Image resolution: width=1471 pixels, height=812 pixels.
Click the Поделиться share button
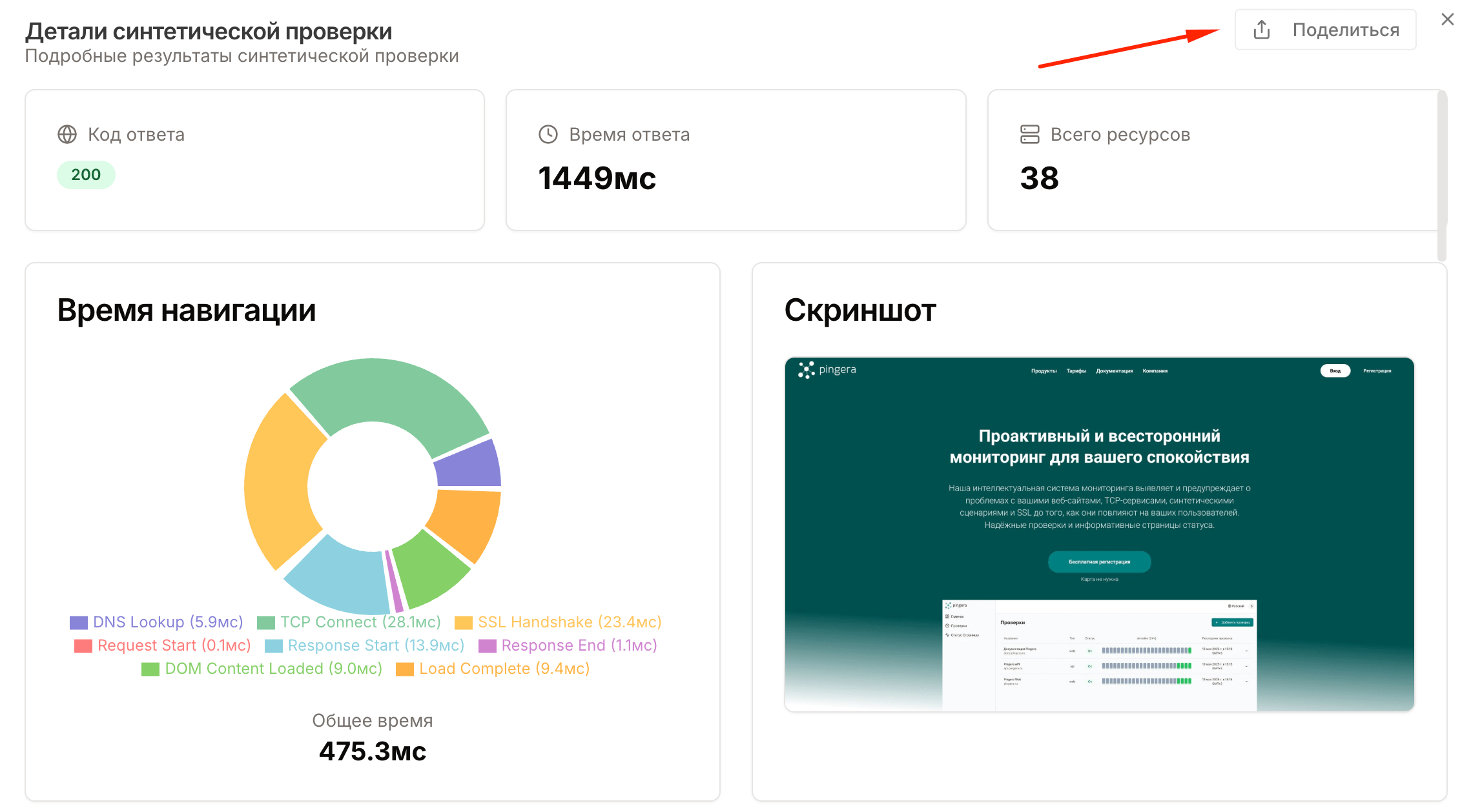(x=1325, y=30)
